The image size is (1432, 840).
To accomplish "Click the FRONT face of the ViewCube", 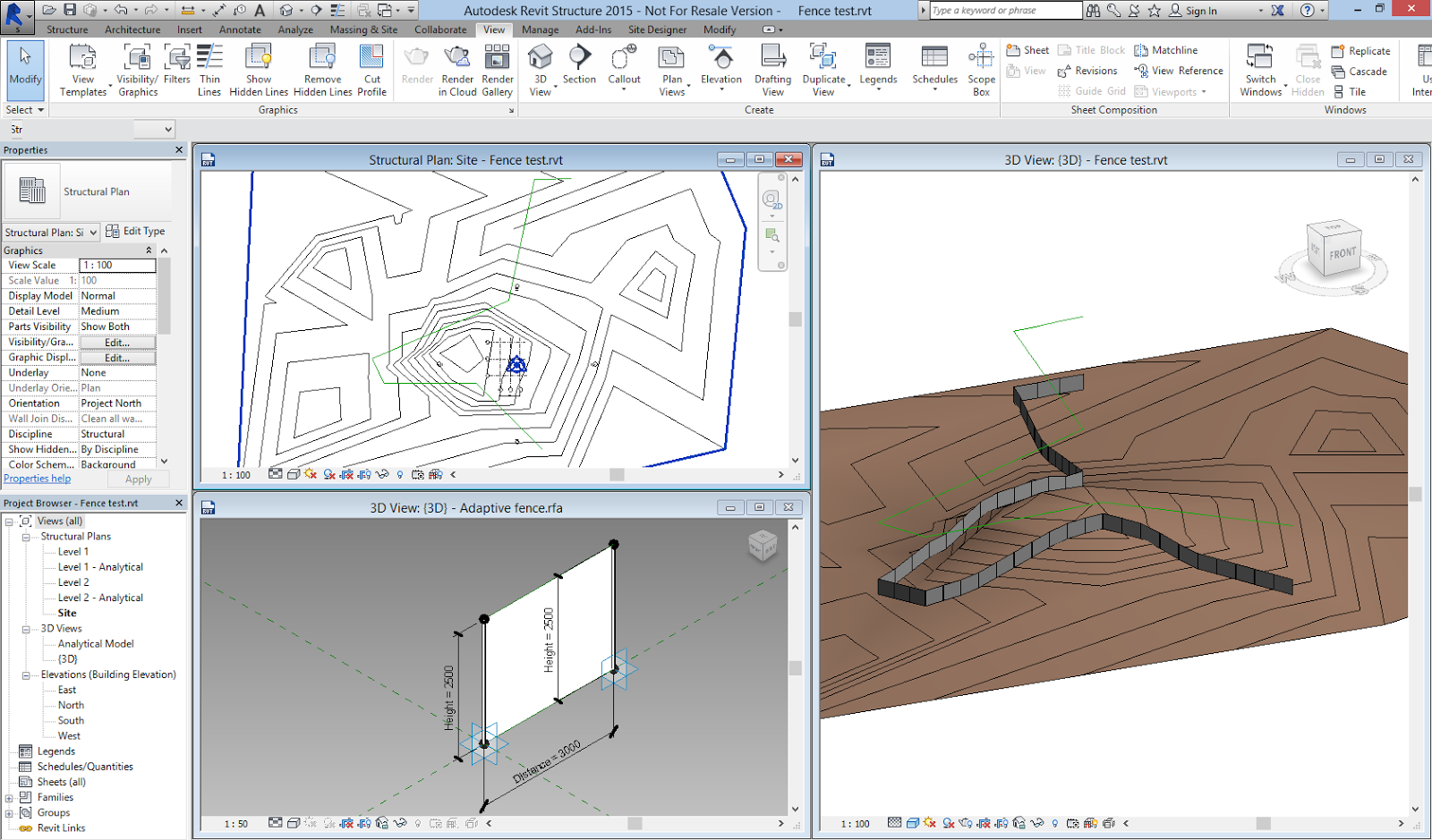I will pos(1342,252).
